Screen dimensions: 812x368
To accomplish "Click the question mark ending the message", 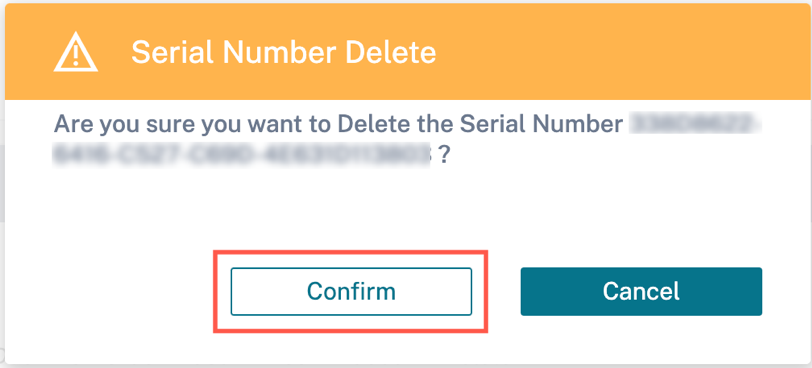I will pos(443,155).
